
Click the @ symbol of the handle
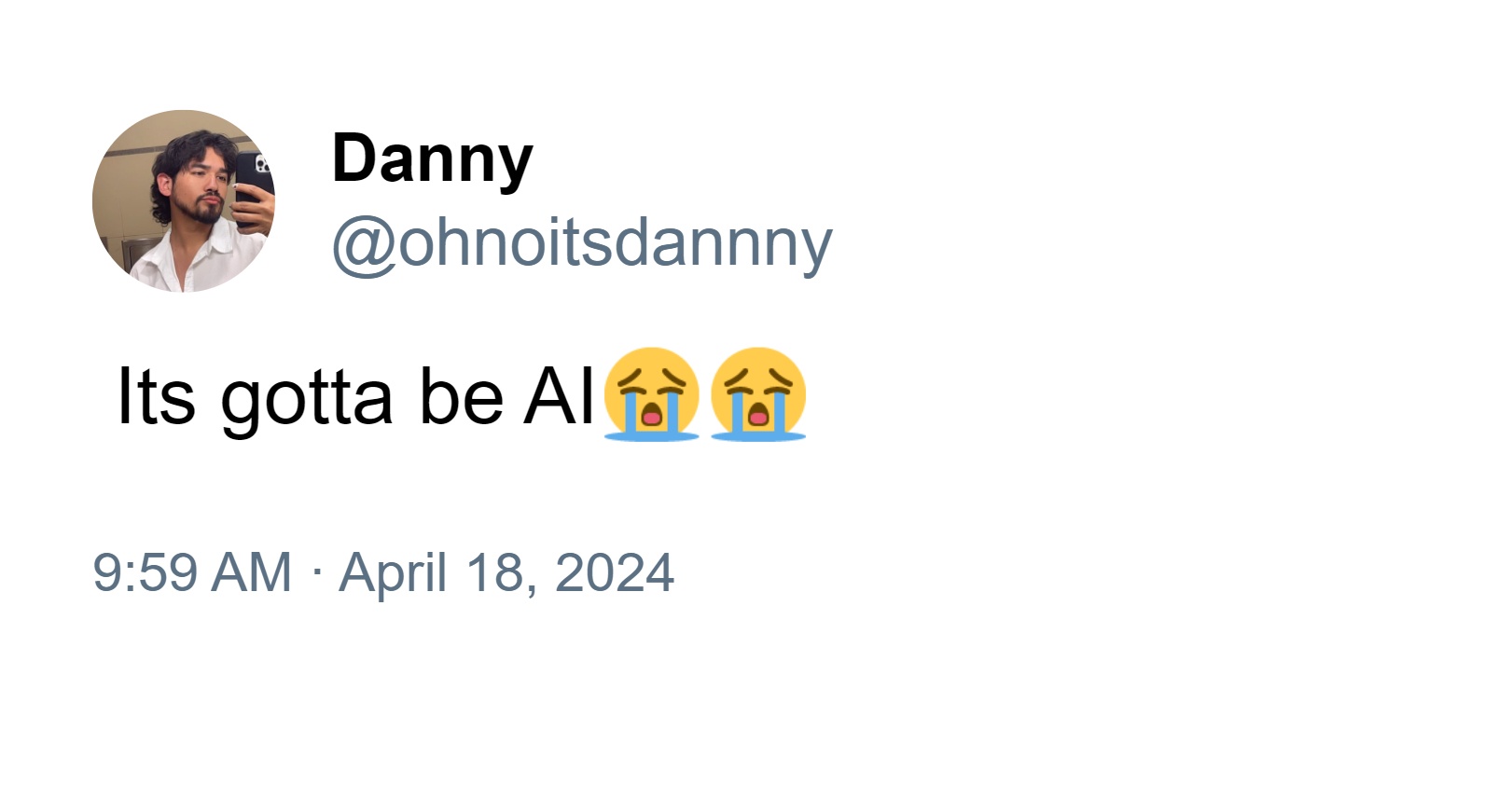click(x=365, y=244)
